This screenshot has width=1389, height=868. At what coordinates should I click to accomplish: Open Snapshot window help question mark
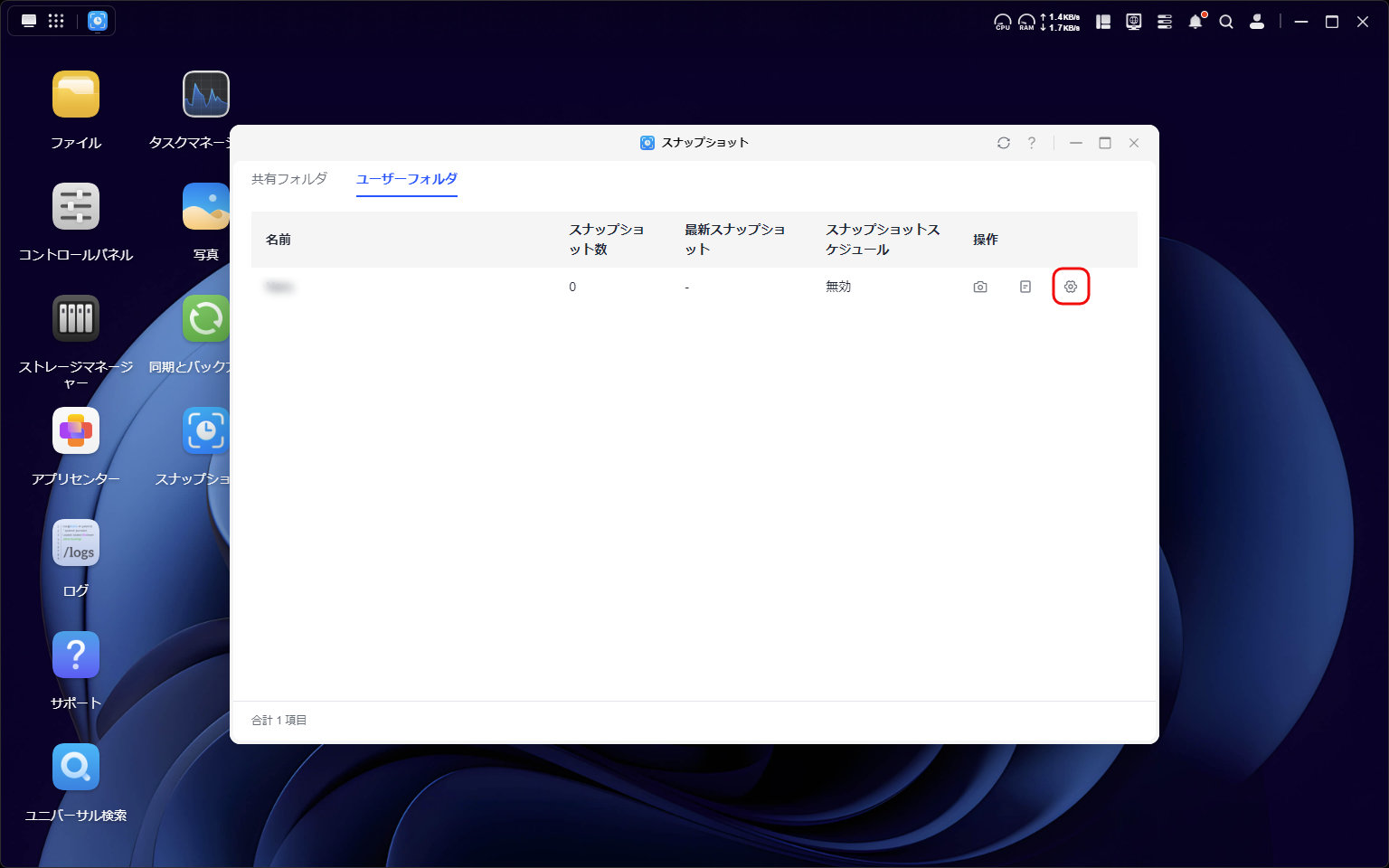pyautogui.click(x=1032, y=143)
